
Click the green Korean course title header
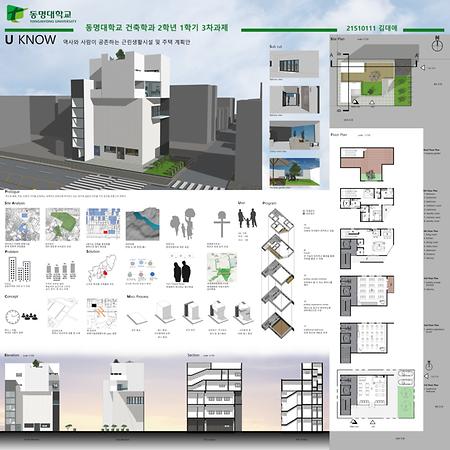coord(157,28)
